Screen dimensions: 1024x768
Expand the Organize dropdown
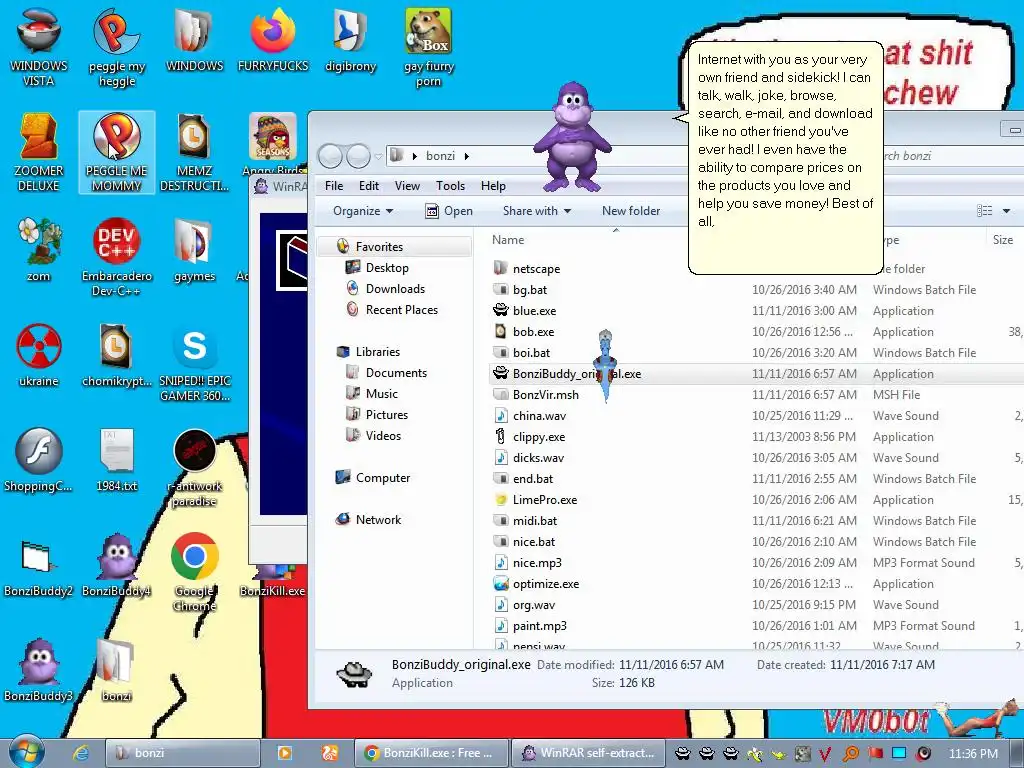(362, 210)
